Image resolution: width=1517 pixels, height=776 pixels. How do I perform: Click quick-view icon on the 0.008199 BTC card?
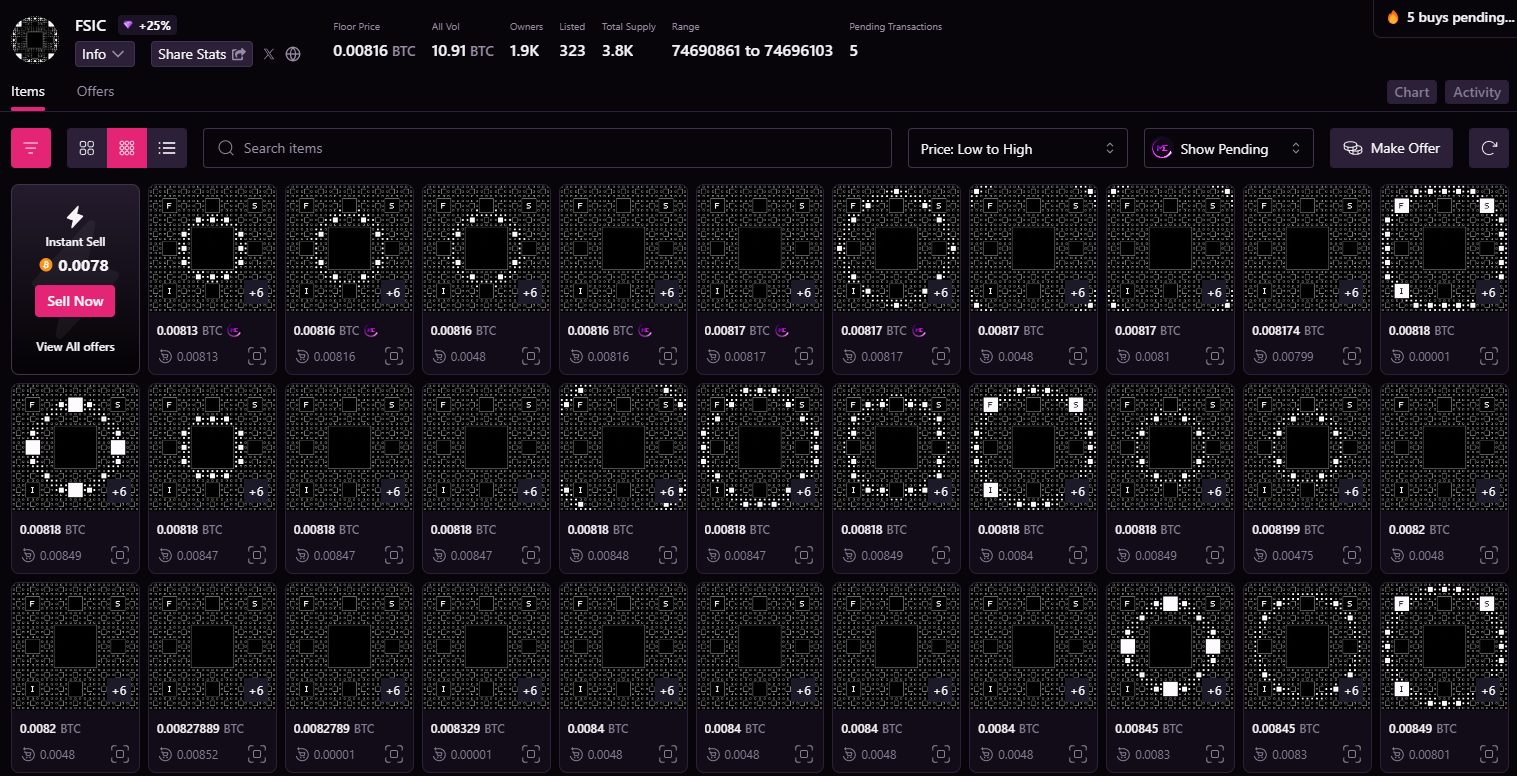click(x=1351, y=555)
